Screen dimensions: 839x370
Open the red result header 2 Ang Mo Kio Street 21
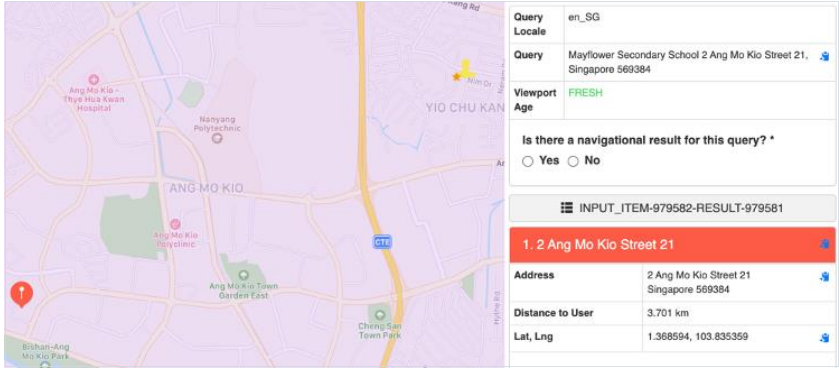coord(672,245)
